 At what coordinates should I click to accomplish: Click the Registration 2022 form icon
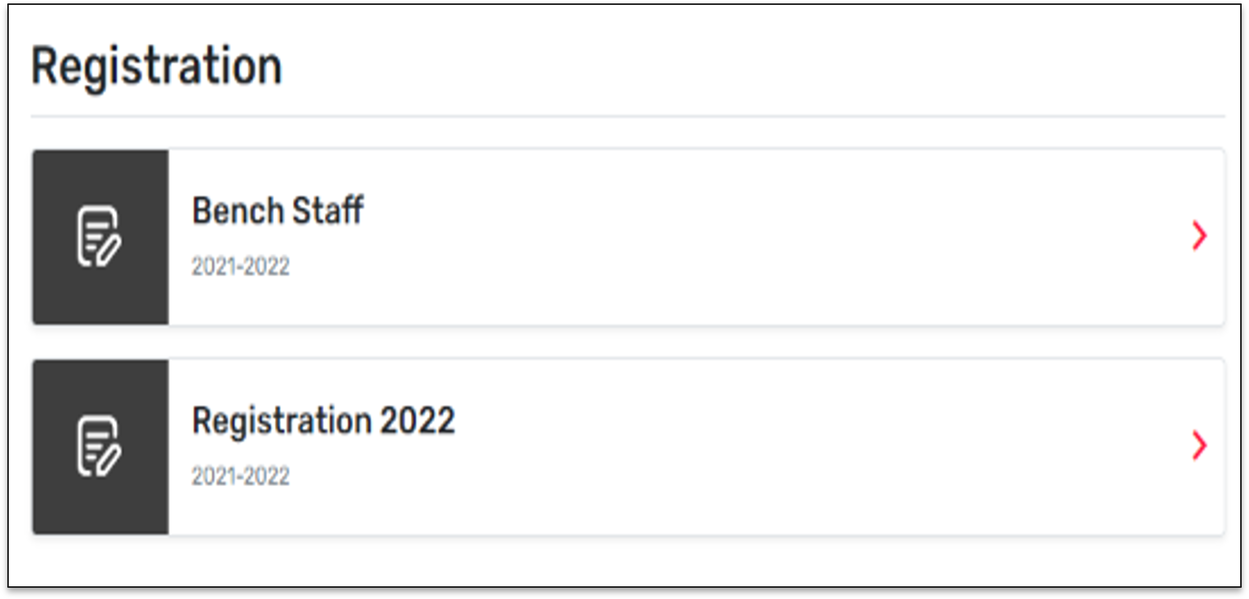coord(99,445)
